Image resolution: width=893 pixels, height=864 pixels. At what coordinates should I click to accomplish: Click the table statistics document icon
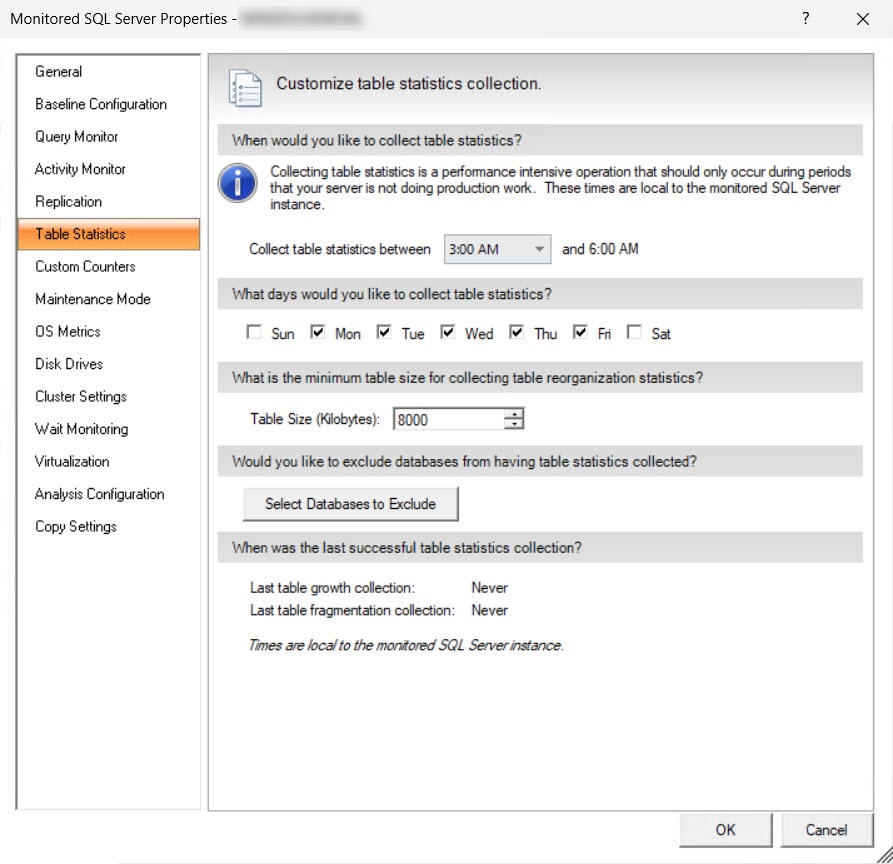245,86
